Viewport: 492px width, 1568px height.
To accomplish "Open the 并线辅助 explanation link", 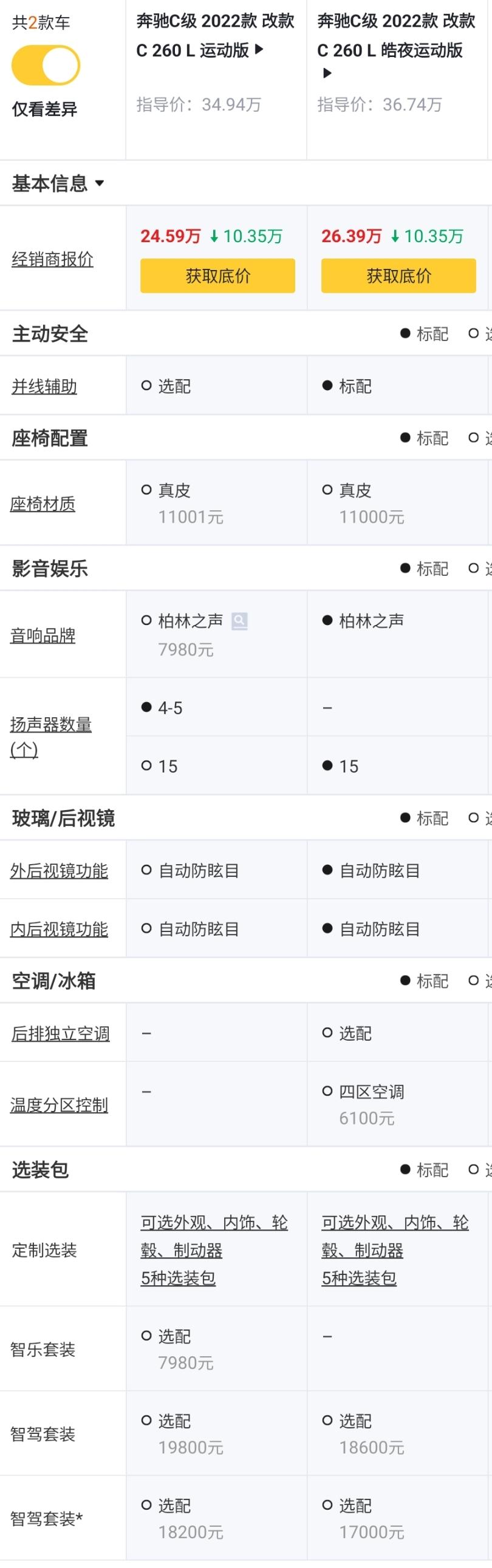I will (x=44, y=387).
